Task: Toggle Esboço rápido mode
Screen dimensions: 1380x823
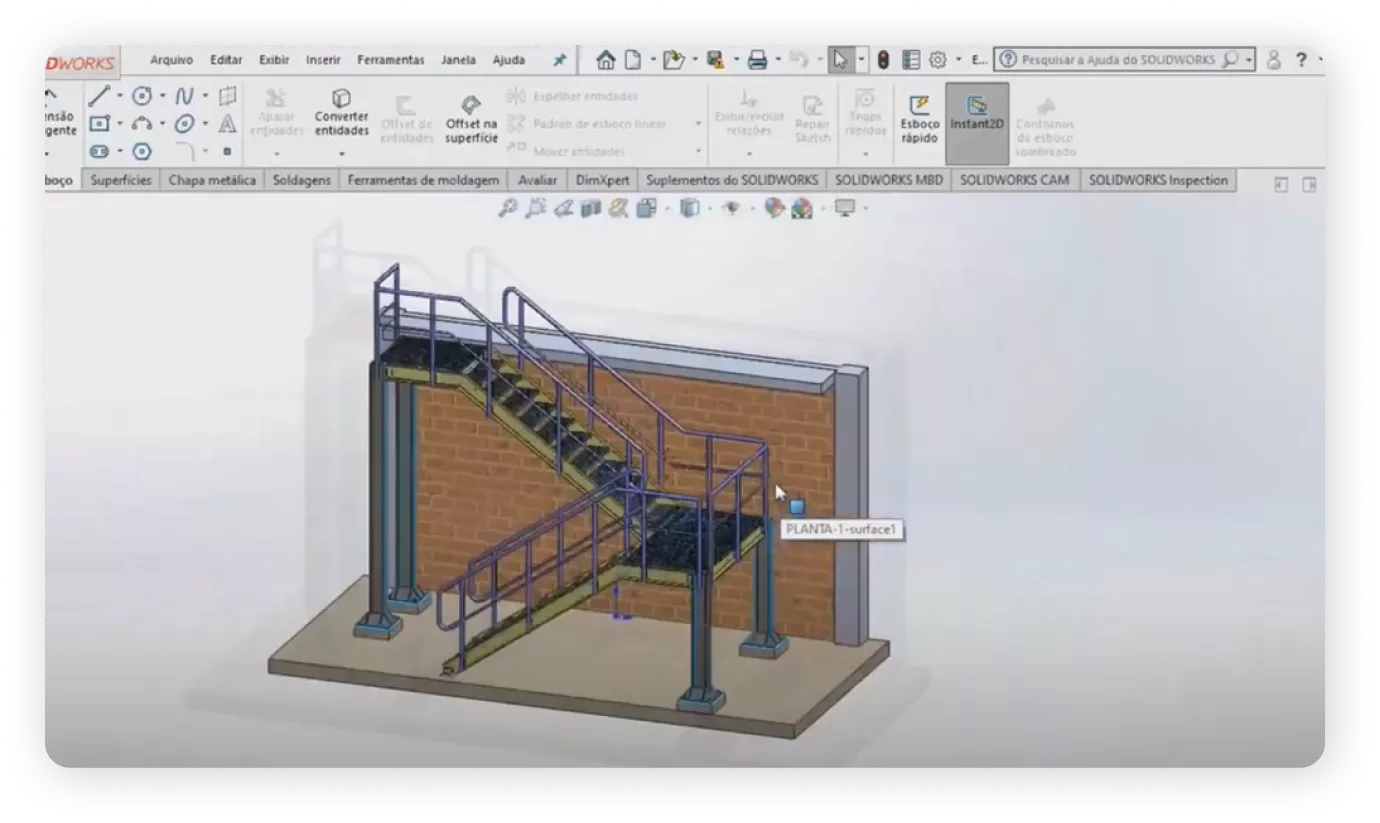Action: (x=919, y=119)
